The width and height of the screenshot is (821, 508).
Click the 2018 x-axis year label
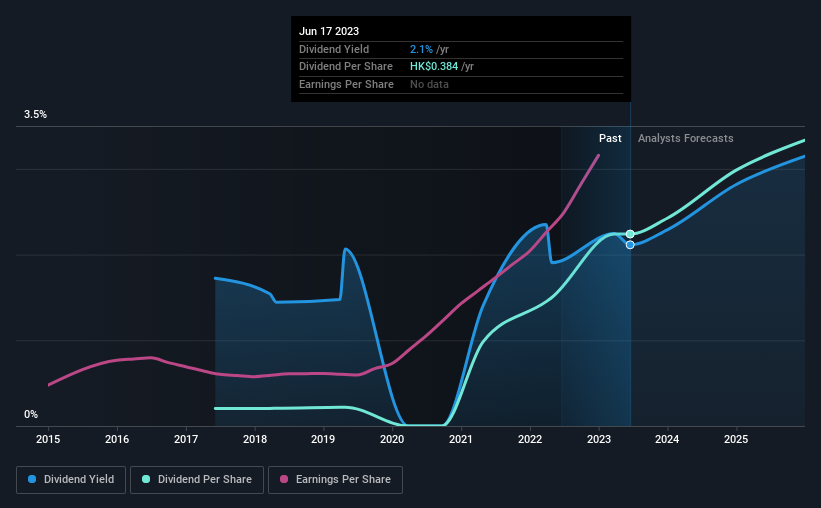(255, 439)
